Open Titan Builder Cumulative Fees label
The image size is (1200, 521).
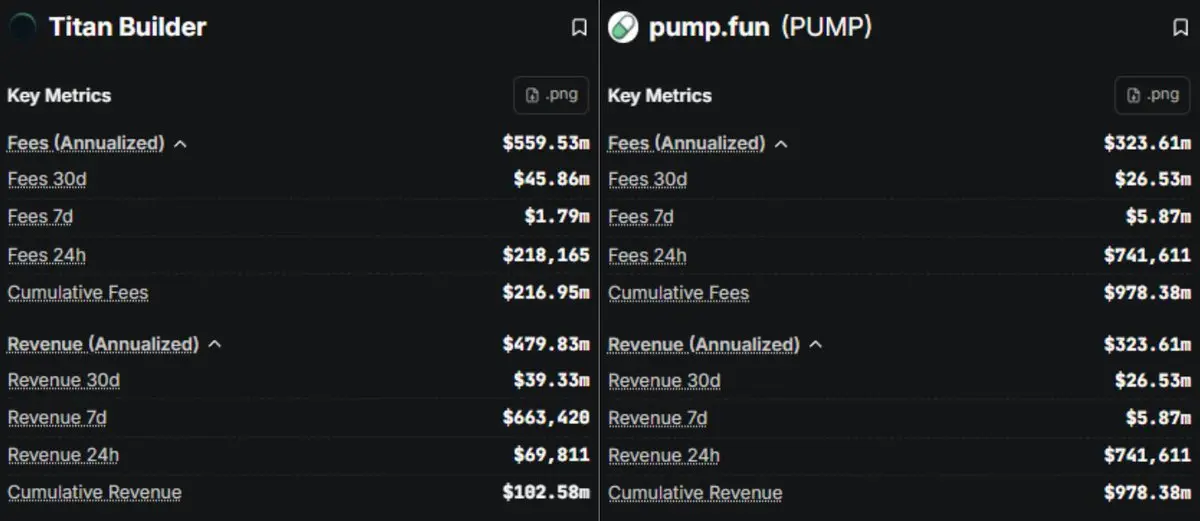pyautogui.click(x=78, y=293)
